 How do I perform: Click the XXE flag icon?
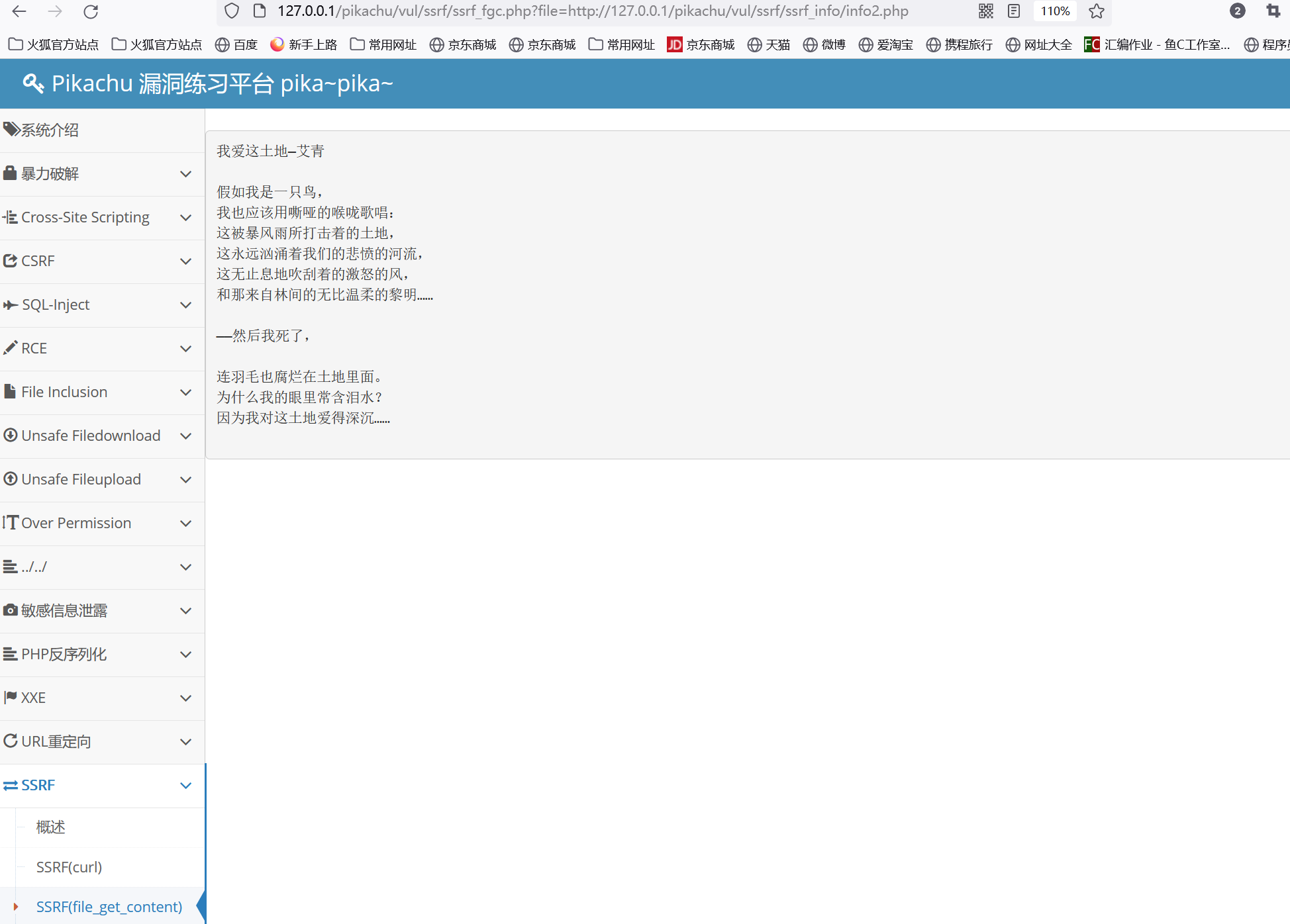10,697
